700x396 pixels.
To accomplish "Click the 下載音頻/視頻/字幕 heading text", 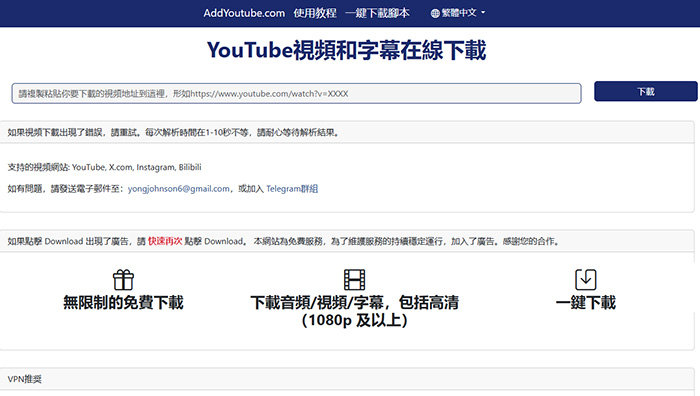I will tap(354, 311).
